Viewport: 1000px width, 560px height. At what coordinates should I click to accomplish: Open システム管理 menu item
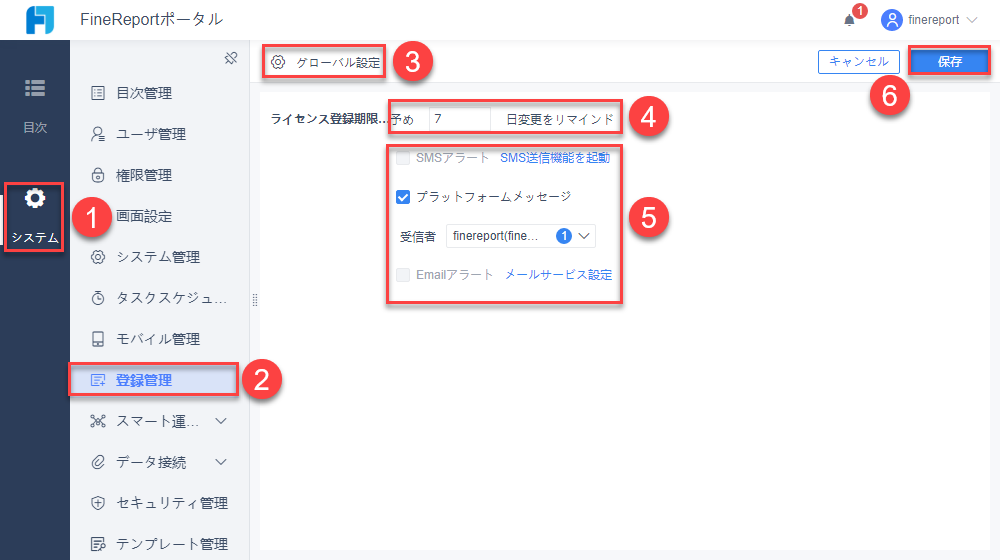point(159,257)
